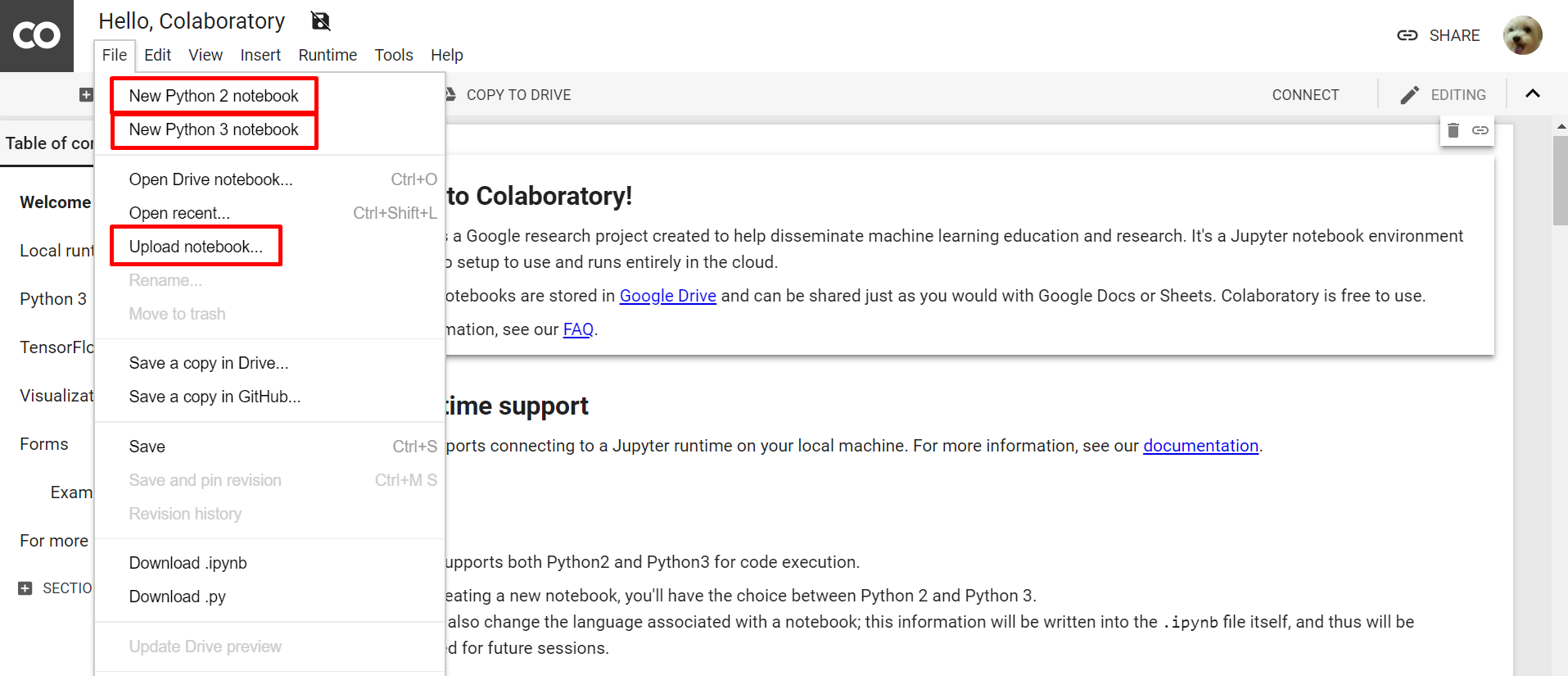The image size is (1568, 676).
Task: Open the CONNECT runtime button
Action: pyautogui.click(x=1305, y=95)
